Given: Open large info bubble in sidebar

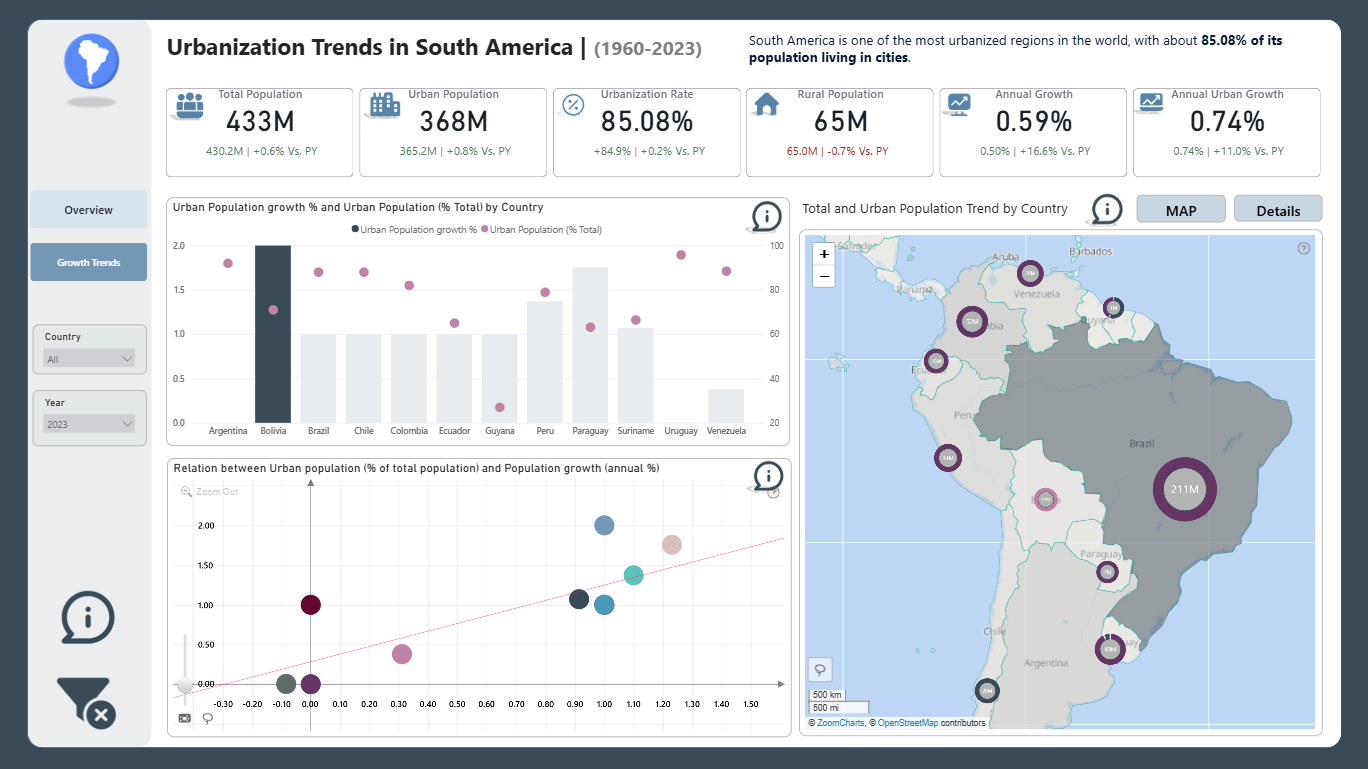Looking at the screenshot, I should click(88, 617).
